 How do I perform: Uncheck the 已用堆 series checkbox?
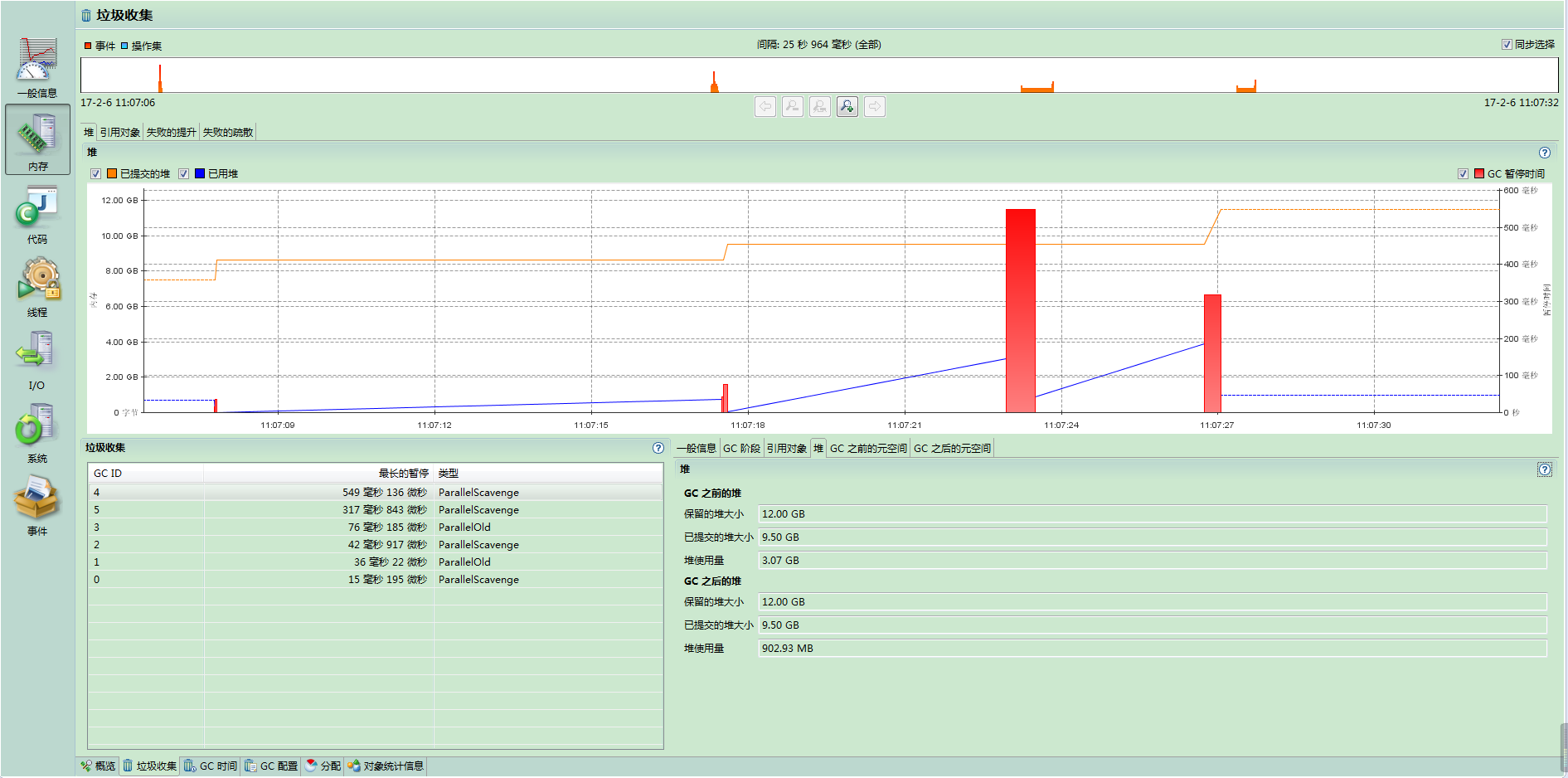pos(184,174)
